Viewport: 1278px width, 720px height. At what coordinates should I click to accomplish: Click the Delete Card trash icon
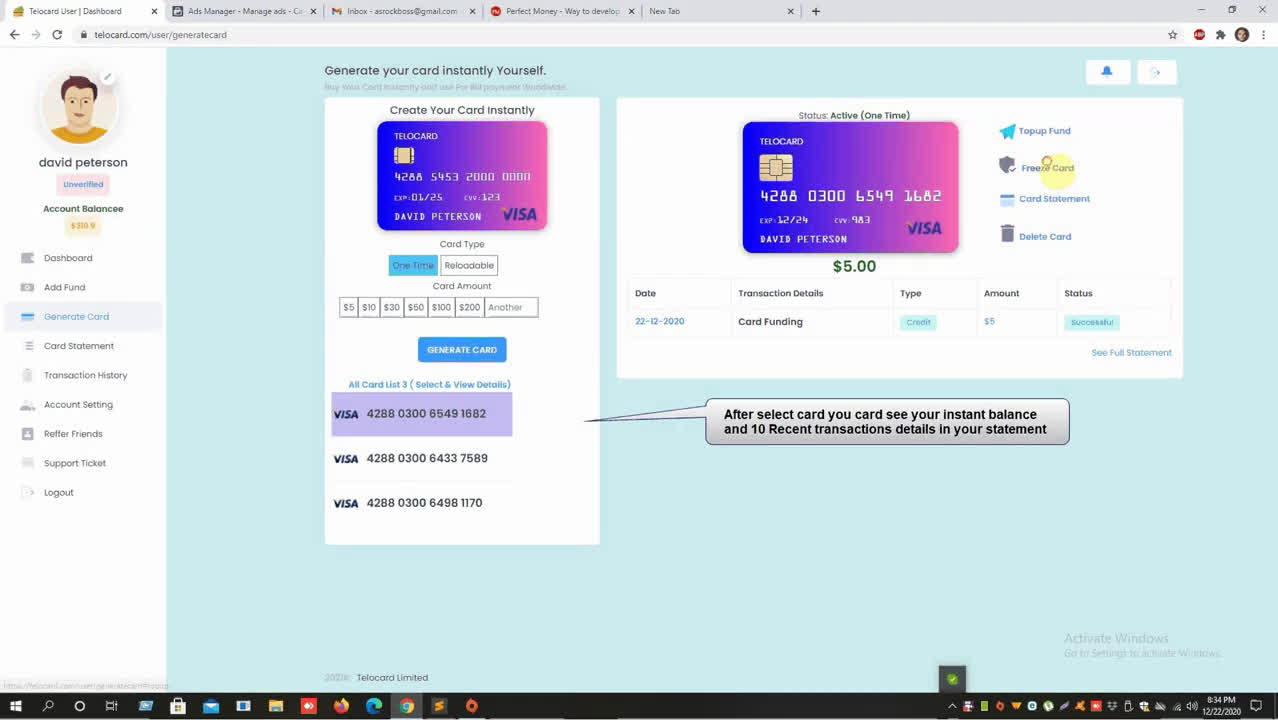[x=1007, y=234]
